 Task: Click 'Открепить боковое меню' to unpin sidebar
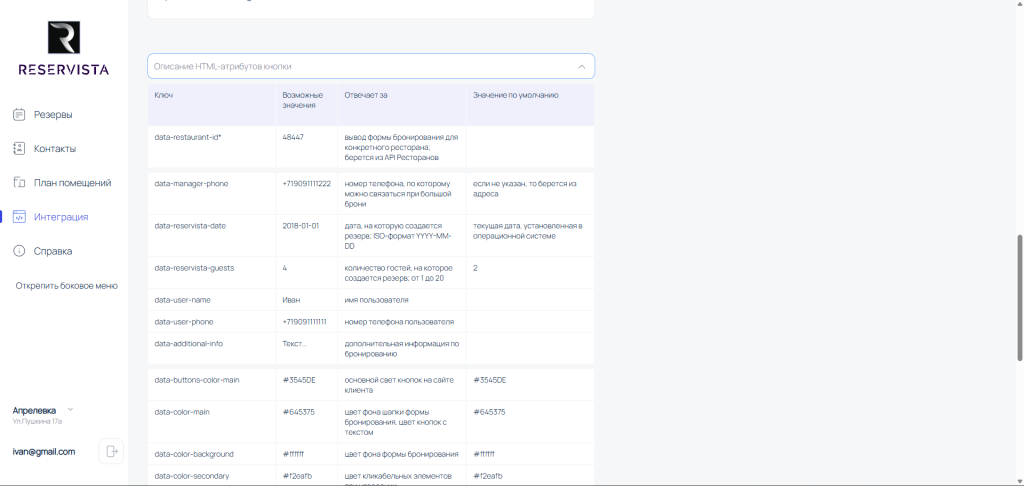[x=66, y=286]
